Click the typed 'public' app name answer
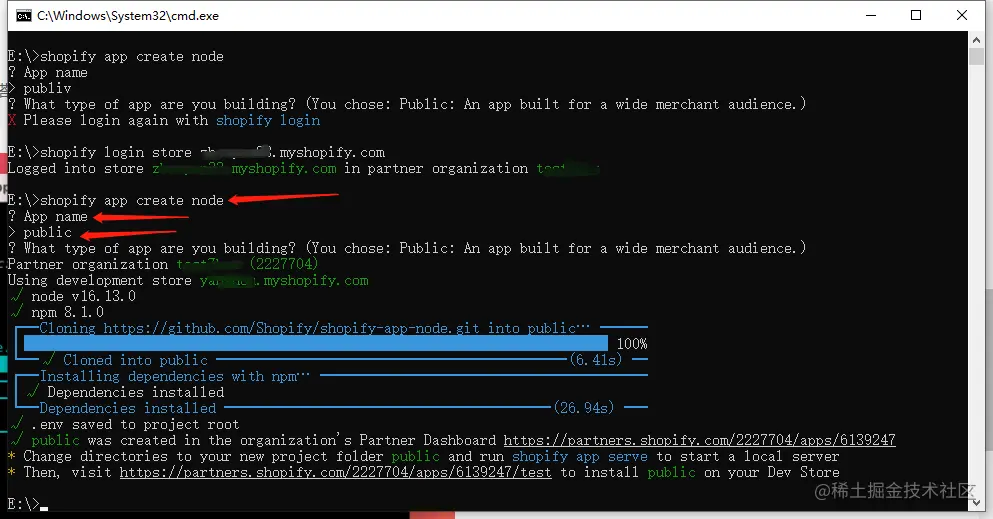 pyautogui.click(x=47, y=232)
